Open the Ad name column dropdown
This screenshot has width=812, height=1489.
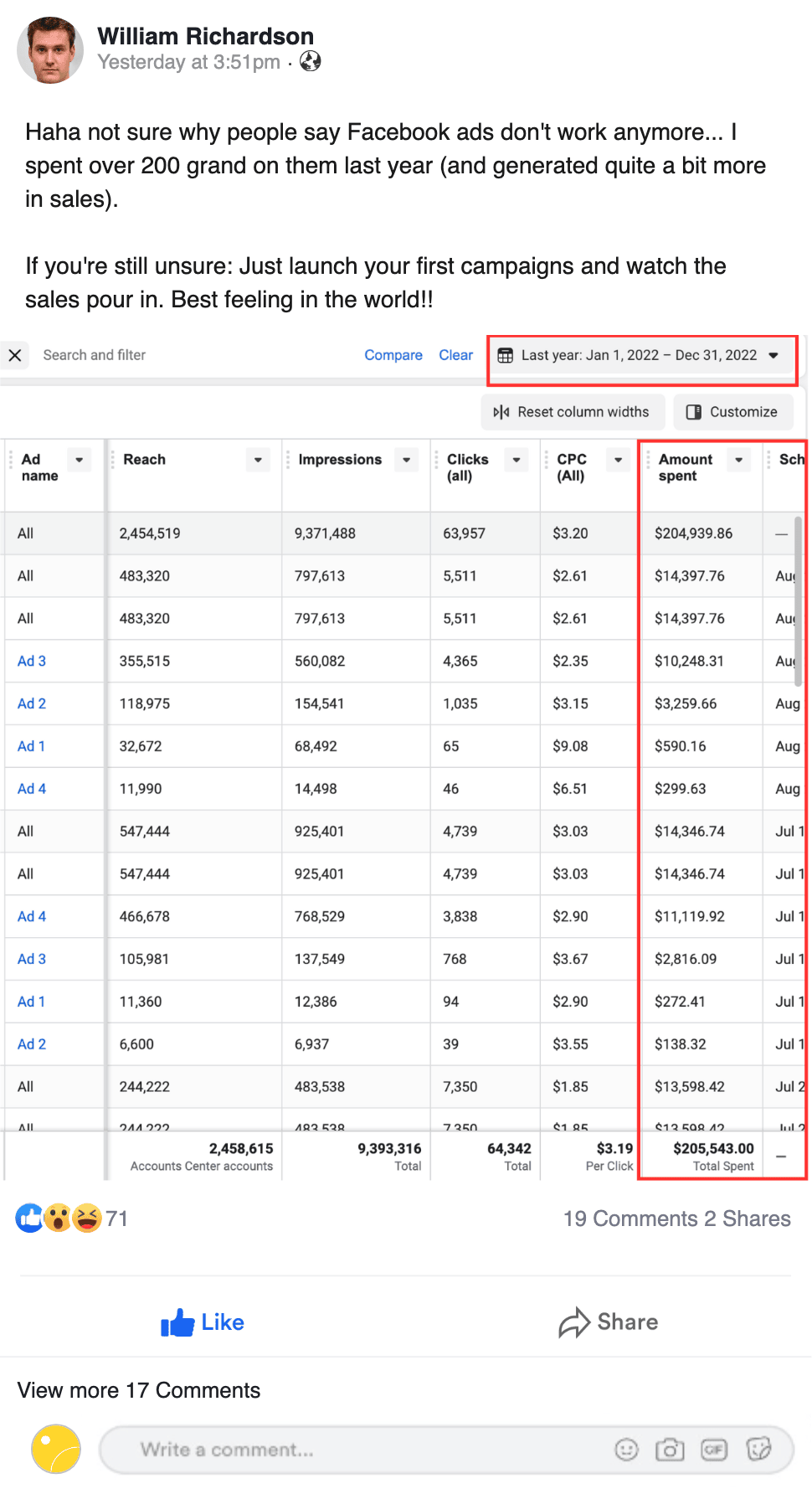(80, 460)
